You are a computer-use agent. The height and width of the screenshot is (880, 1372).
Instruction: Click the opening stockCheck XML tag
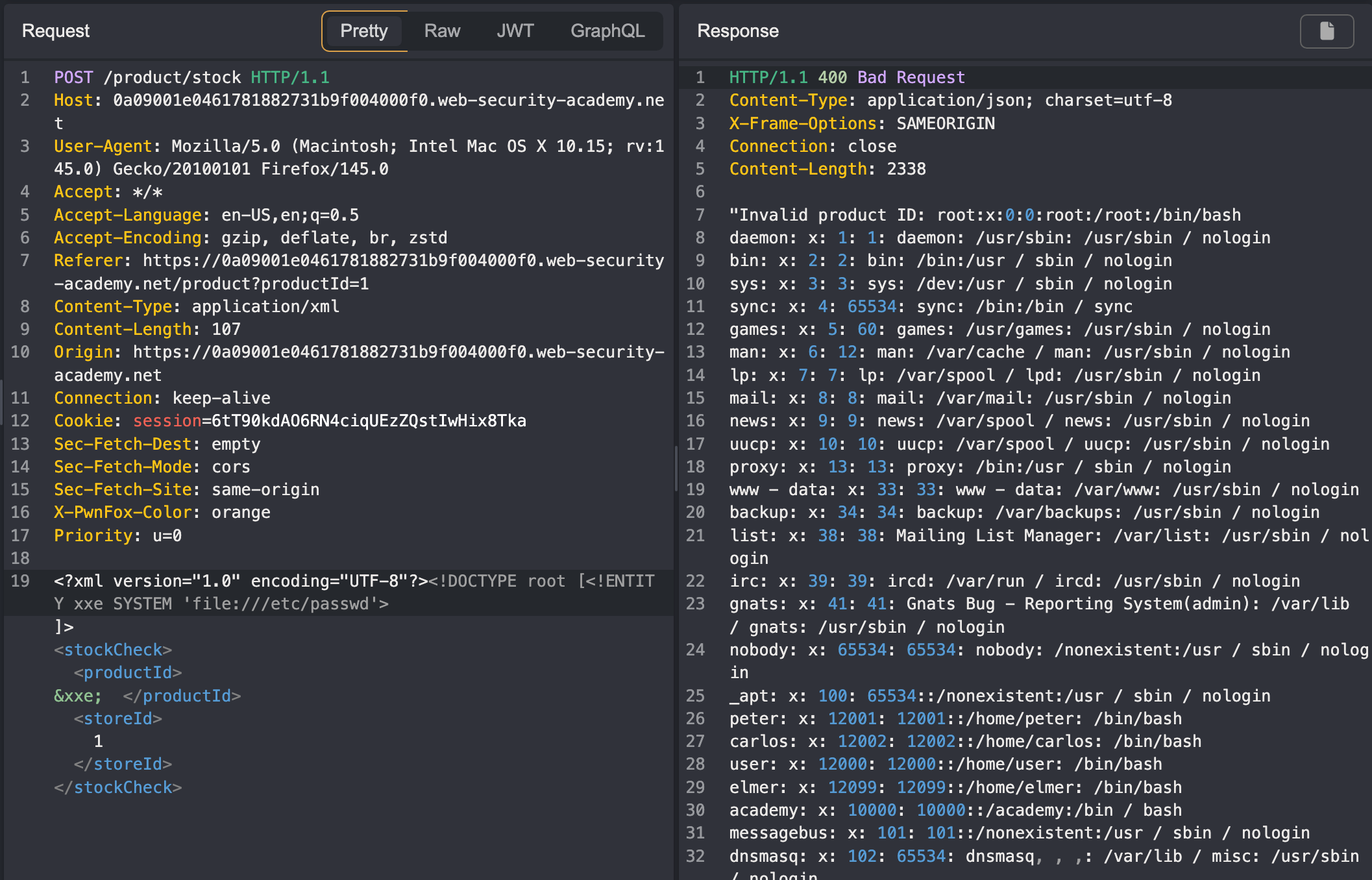click(113, 650)
